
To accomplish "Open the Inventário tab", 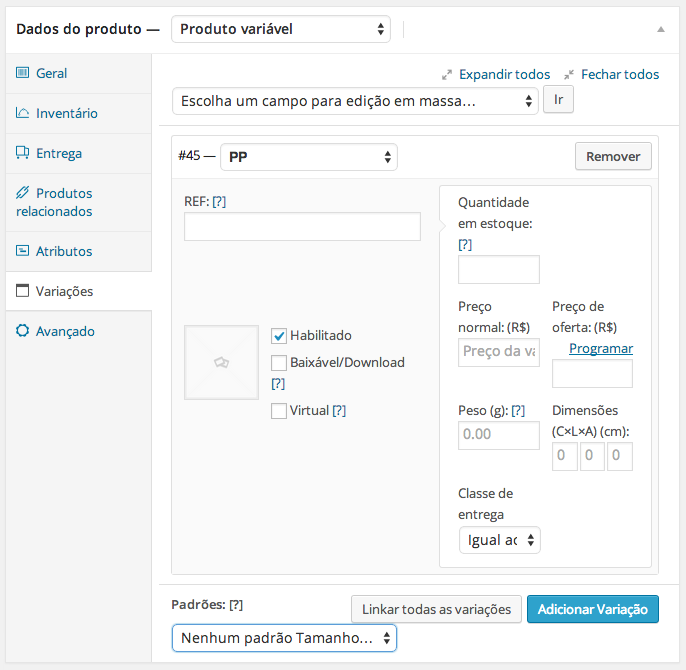I will 67,113.
